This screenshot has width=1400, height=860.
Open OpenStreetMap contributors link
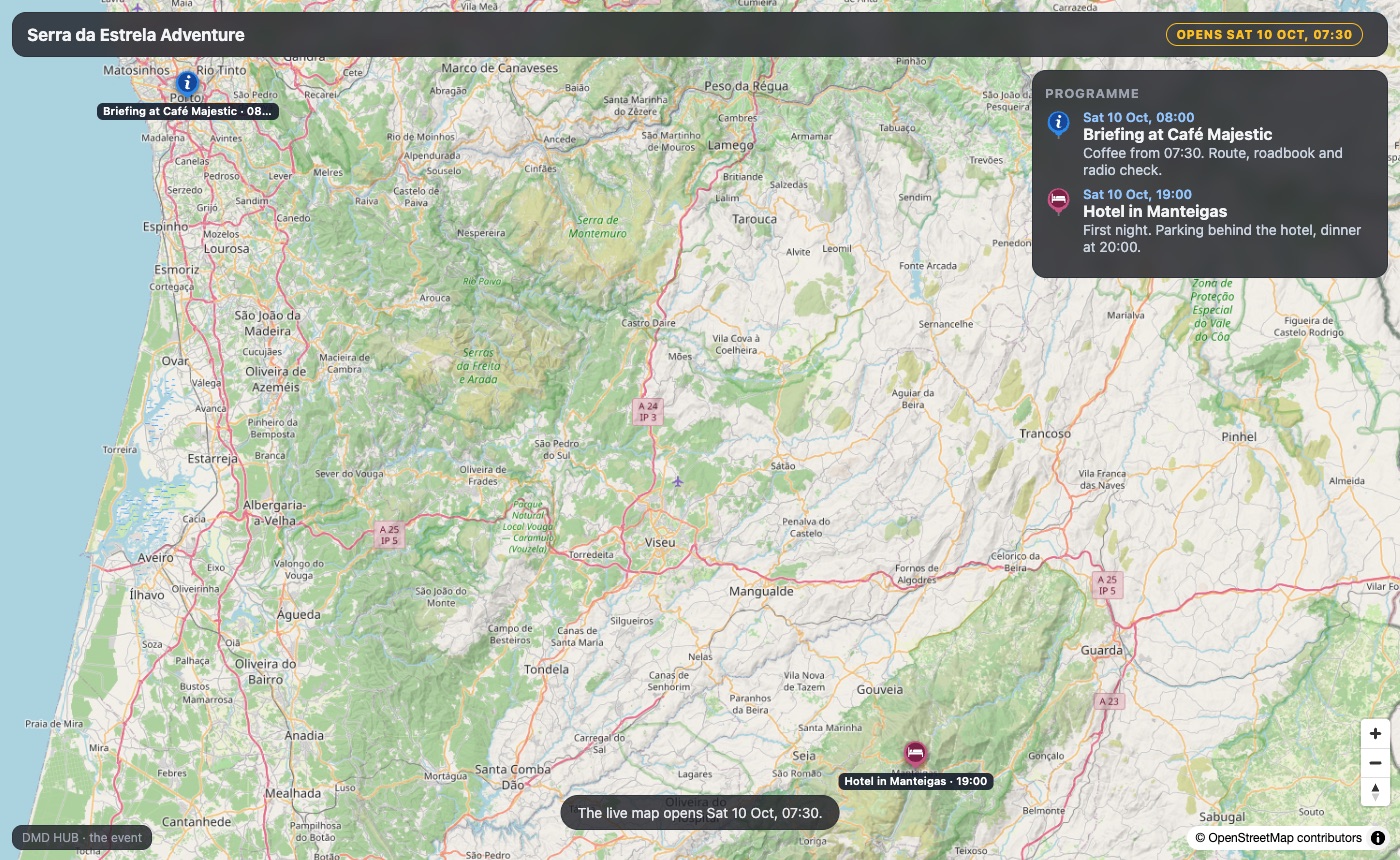1285,838
